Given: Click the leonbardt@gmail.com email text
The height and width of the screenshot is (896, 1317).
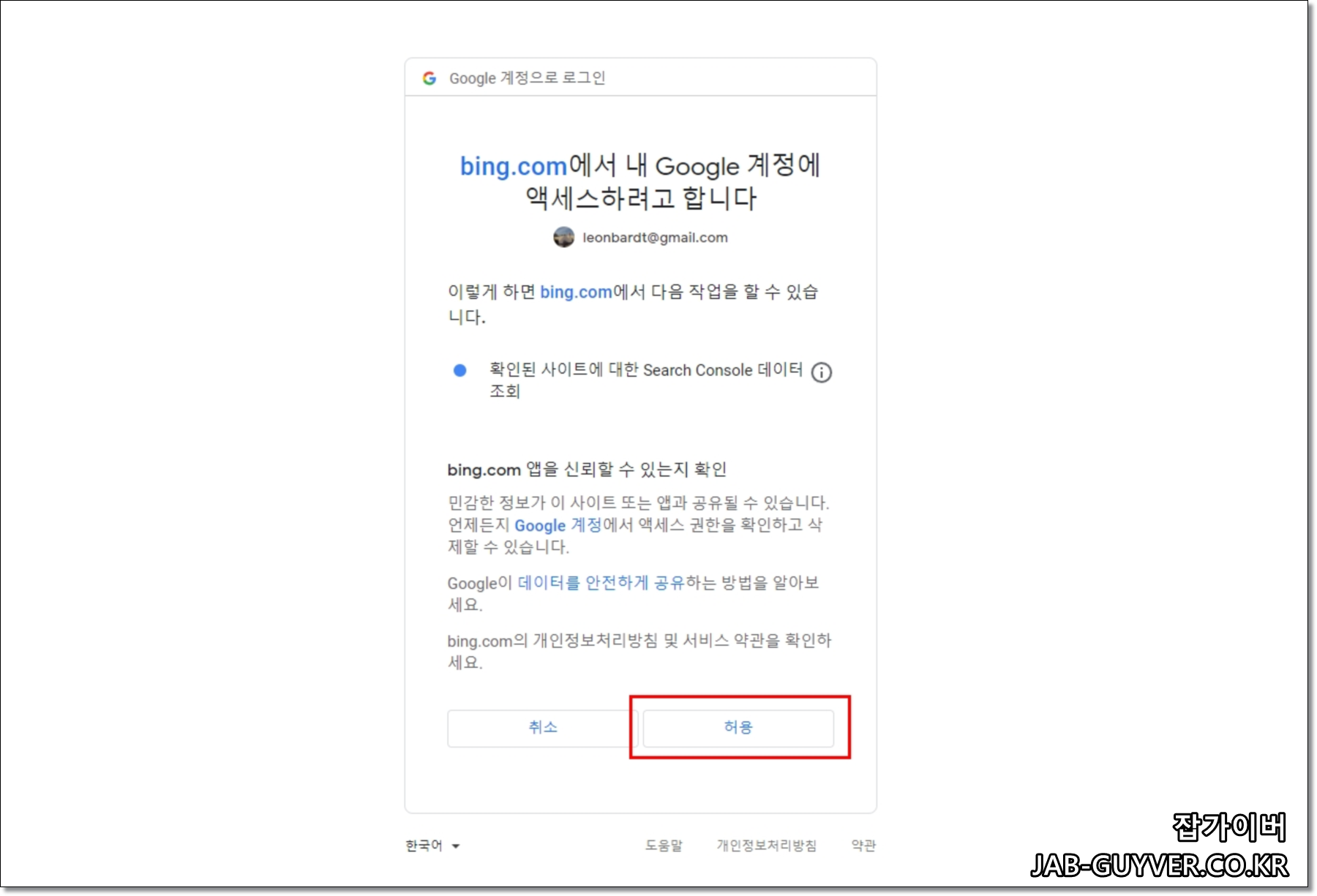Looking at the screenshot, I should (655, 238).
